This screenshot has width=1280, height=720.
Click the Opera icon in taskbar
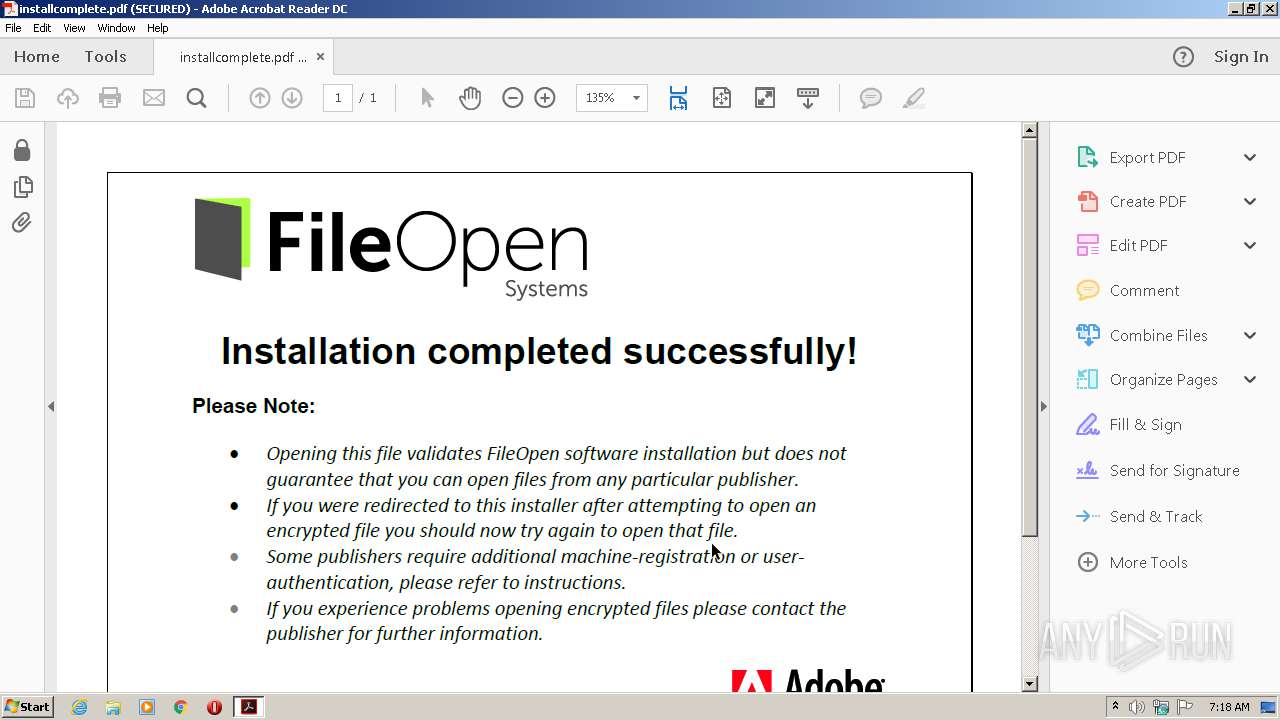point(214,707)
